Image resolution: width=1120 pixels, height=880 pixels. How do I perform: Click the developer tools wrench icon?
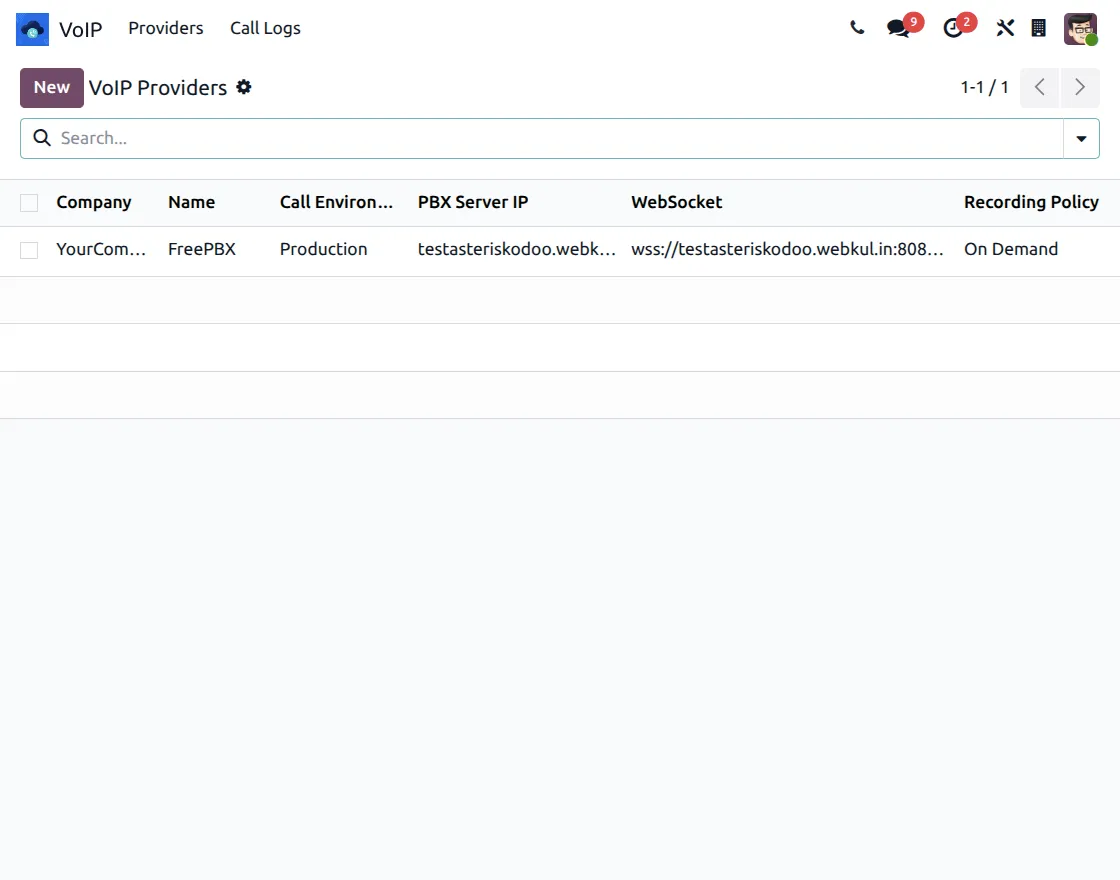[1005, 28]
